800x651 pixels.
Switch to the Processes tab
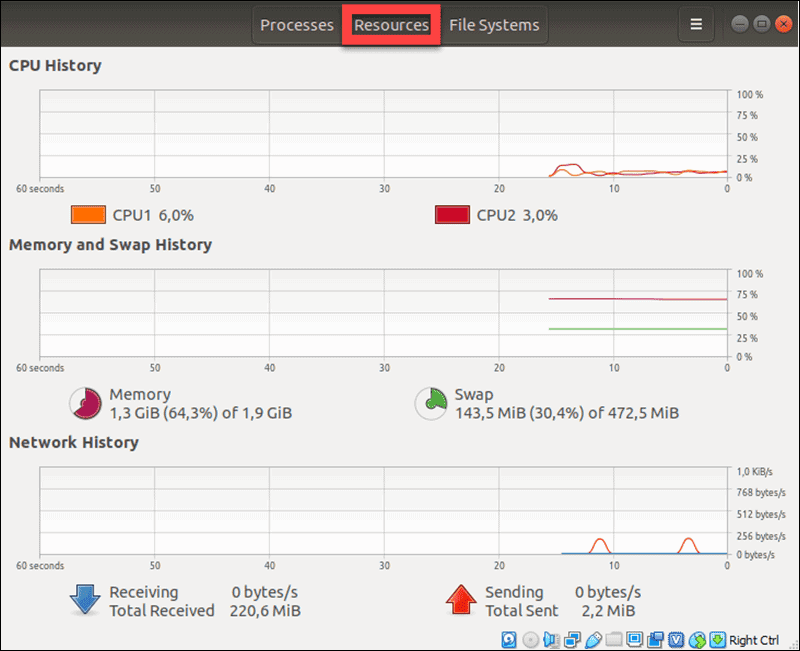(296, 24)
